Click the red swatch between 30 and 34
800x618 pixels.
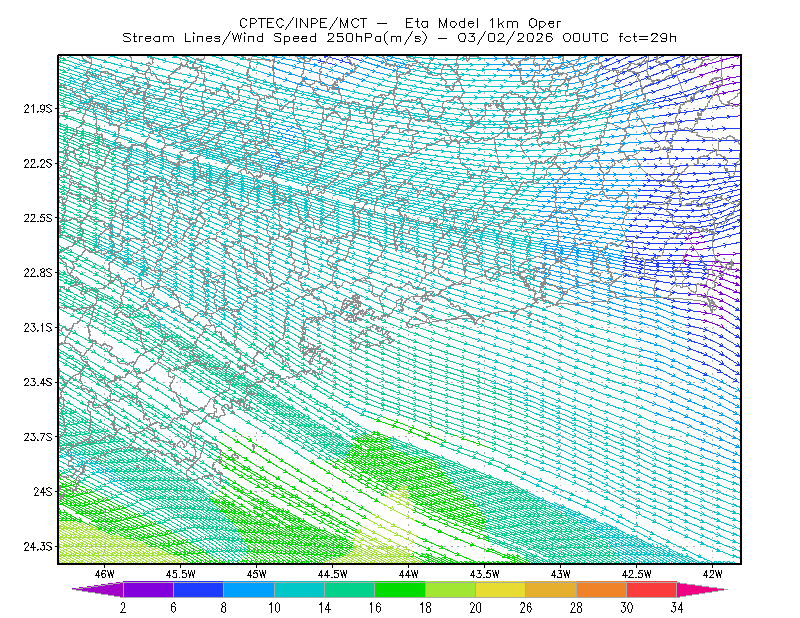click(x=652, y=589)
